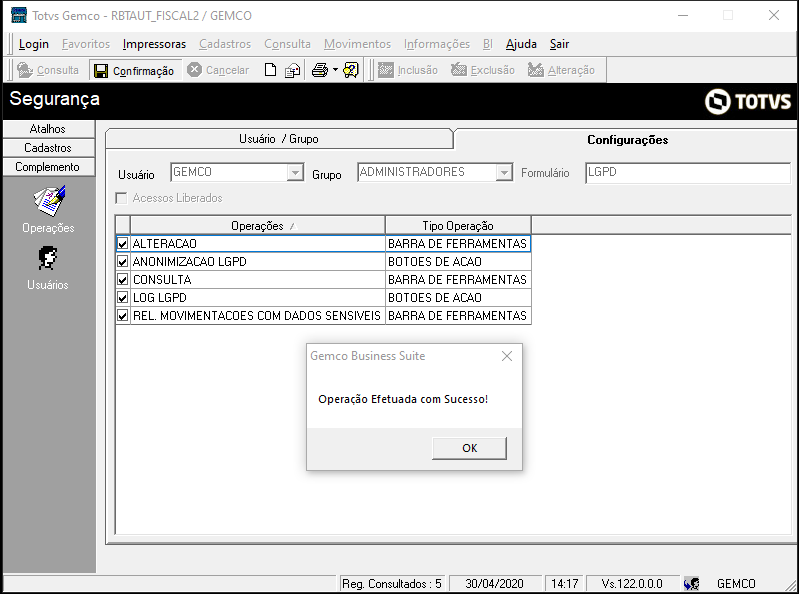Screen dimensions: 799x594
Task: Open the Operações sidebar icon
Action: [49, 201]
